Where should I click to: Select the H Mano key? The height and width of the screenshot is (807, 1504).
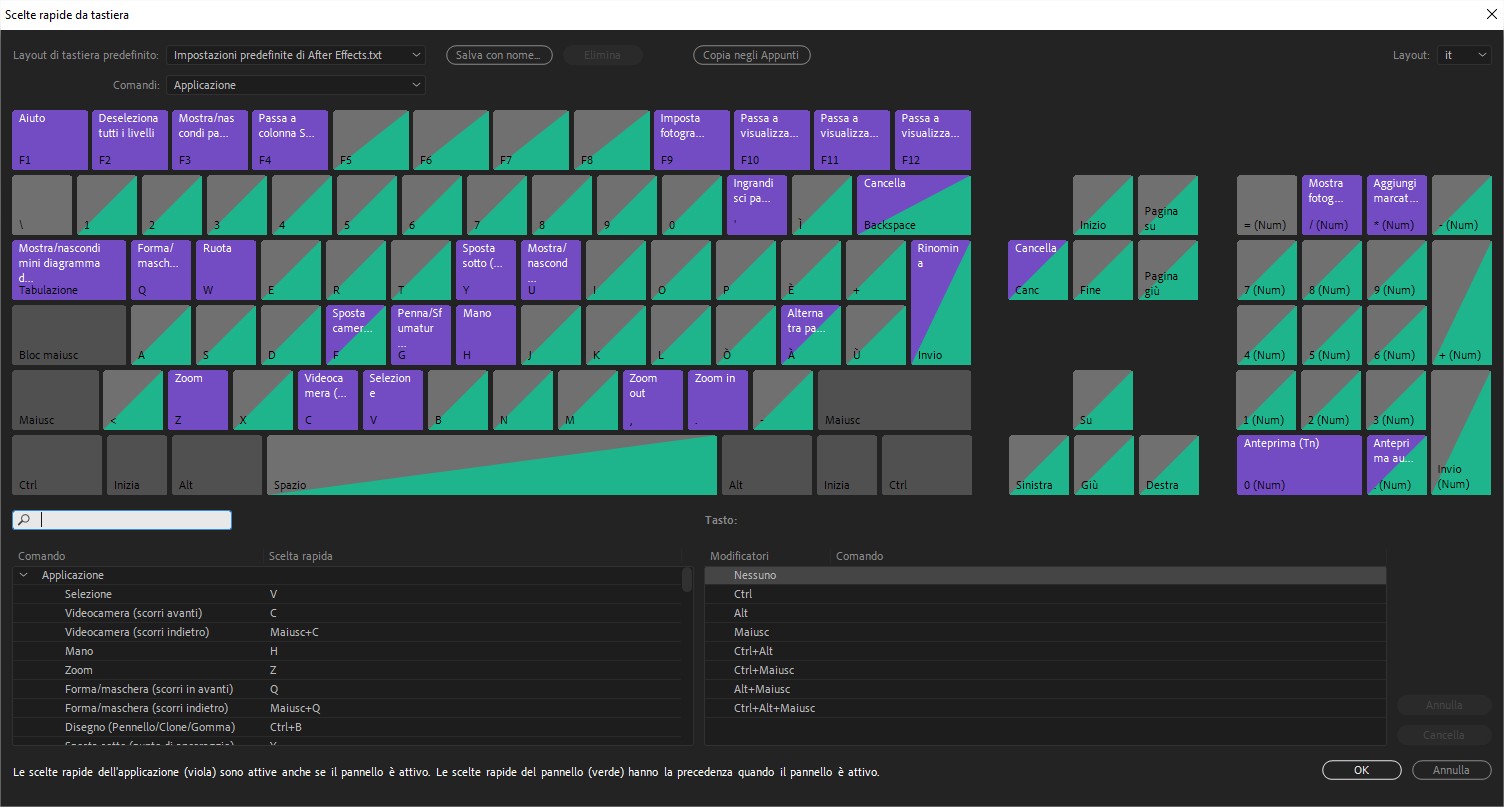[486, 335]
